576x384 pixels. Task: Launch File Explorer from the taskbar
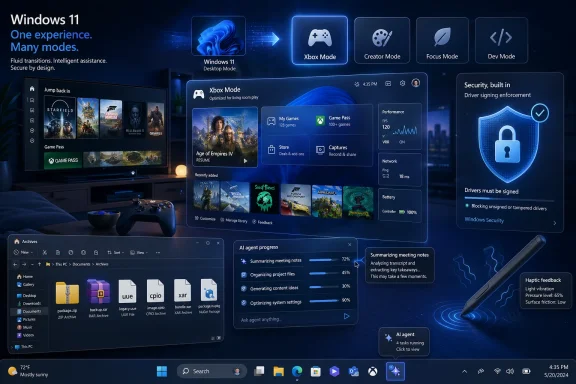point(278,372)
